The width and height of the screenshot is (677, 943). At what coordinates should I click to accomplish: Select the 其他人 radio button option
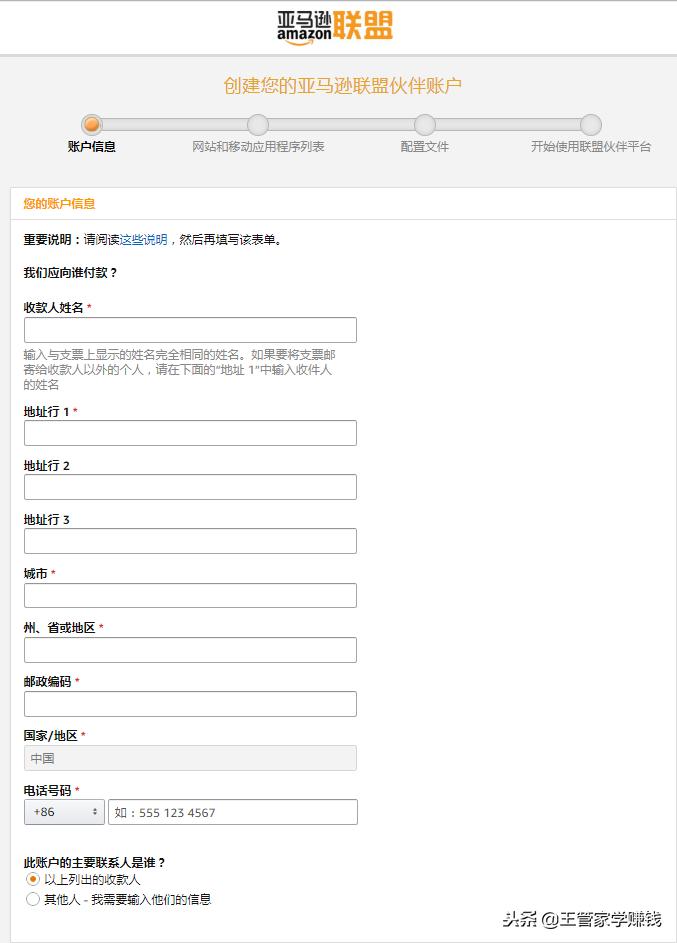pyautogui.click(x=32, y=899)
